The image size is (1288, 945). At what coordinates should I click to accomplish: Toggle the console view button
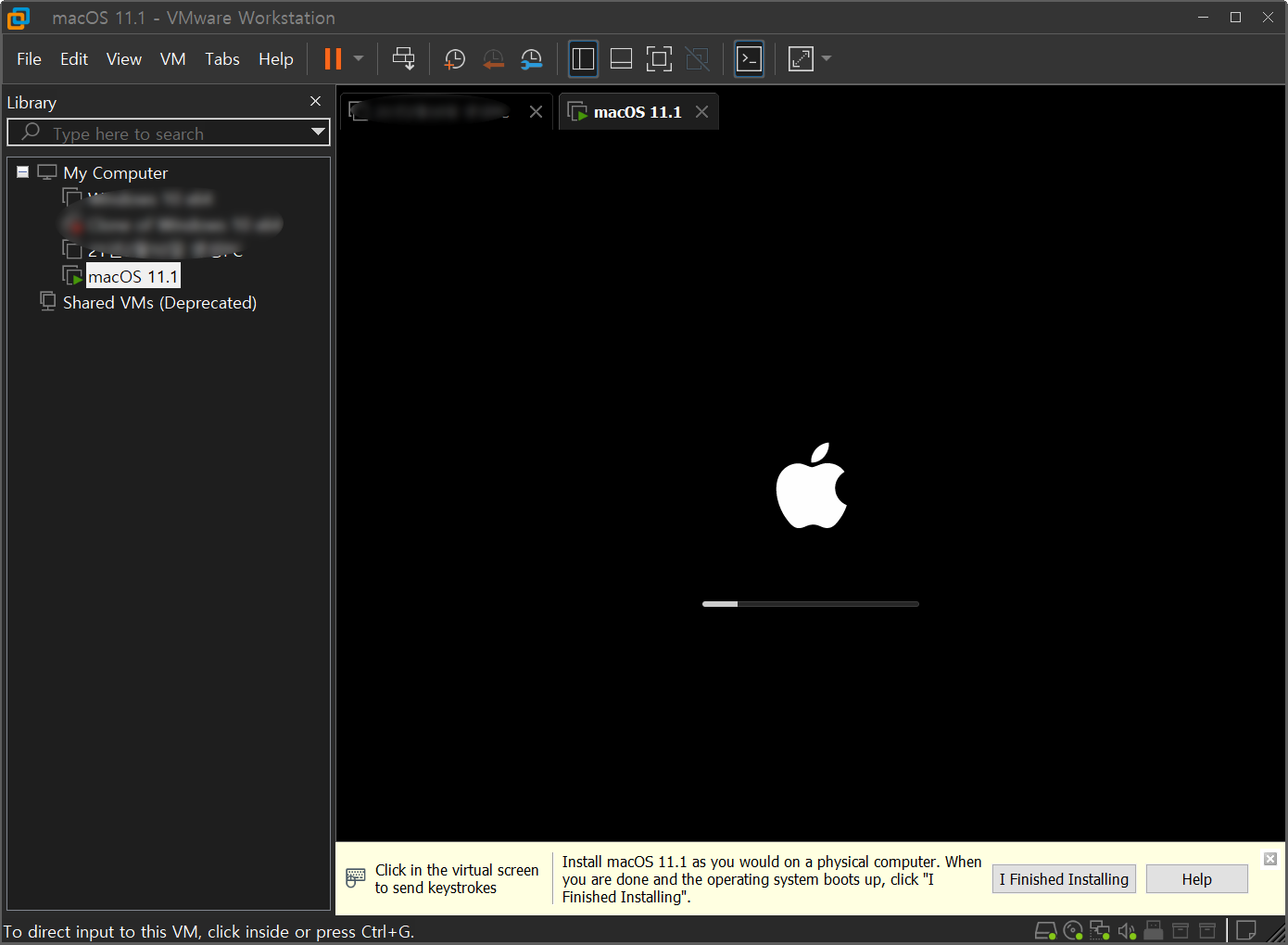[749, 59]
